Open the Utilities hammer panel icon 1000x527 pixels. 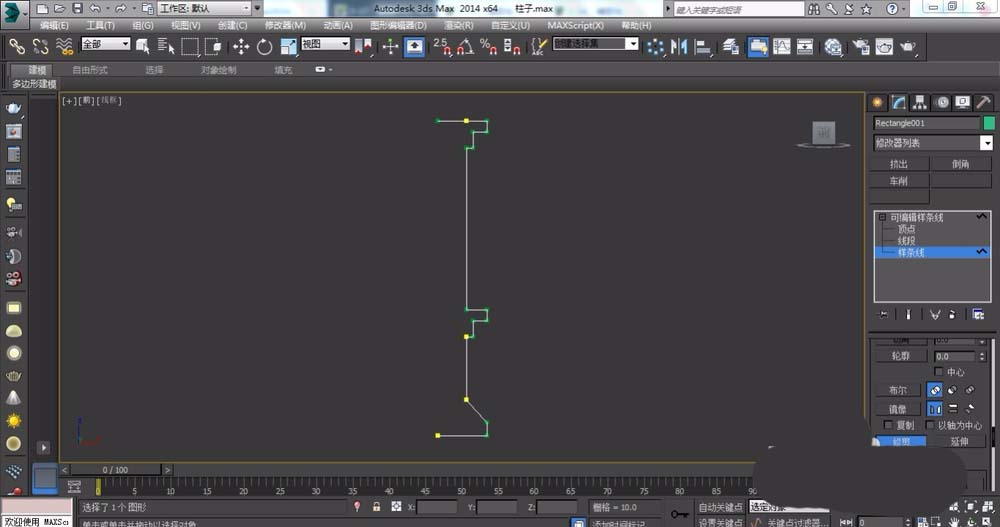[983, 102]
